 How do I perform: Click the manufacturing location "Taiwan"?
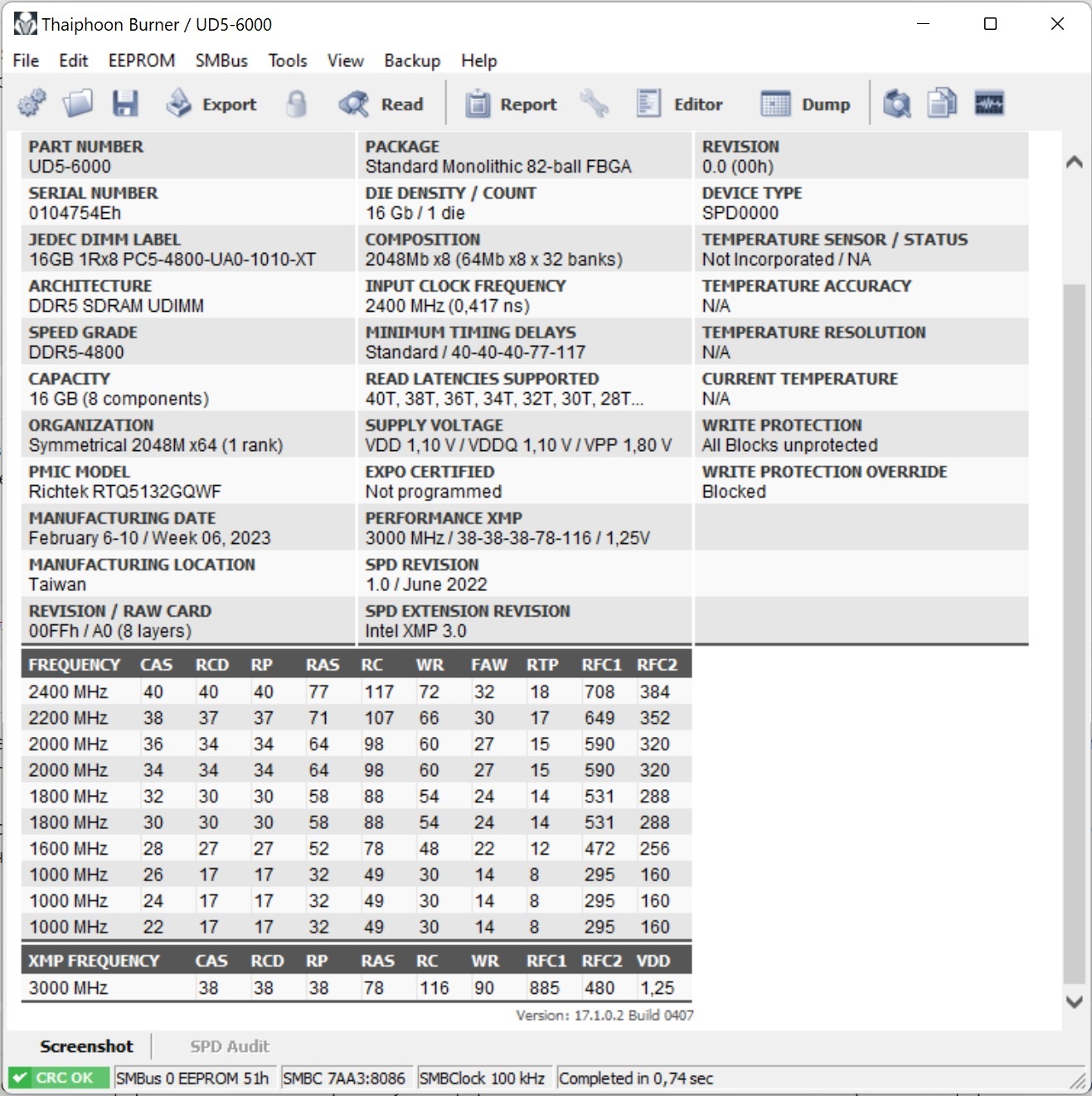pos(57,584)
